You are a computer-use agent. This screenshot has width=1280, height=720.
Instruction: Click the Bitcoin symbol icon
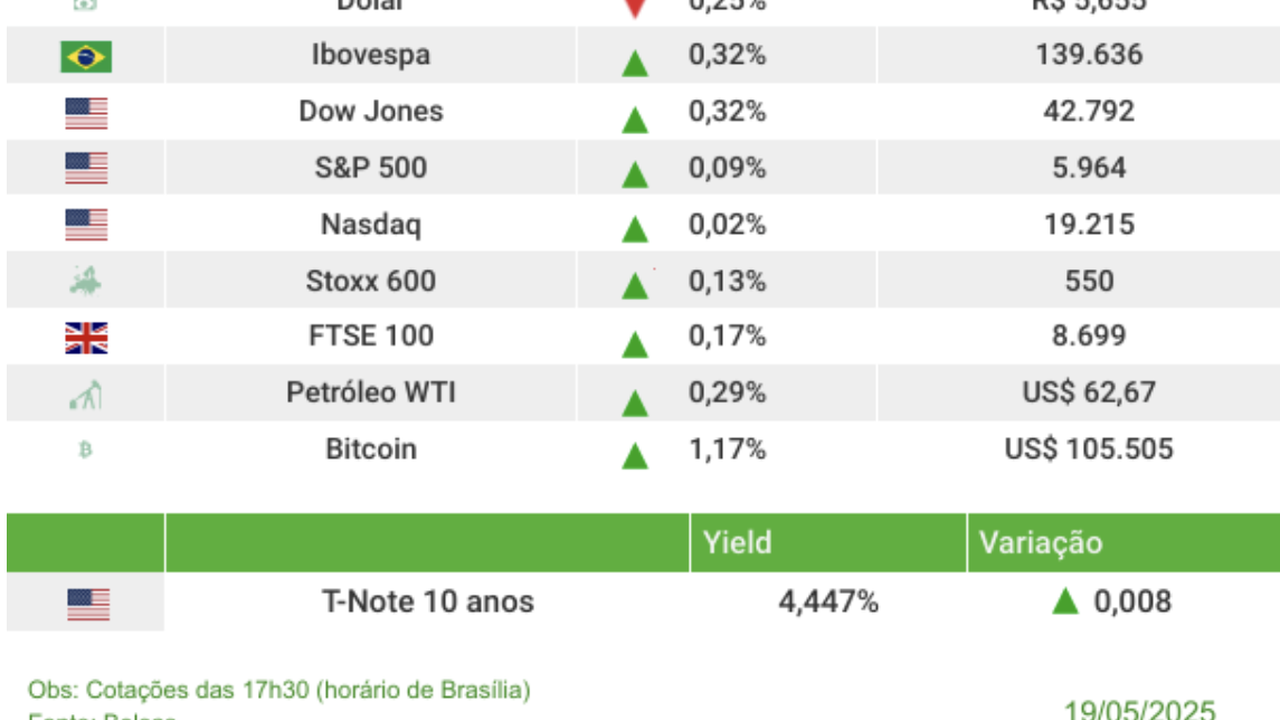(85, 450)
